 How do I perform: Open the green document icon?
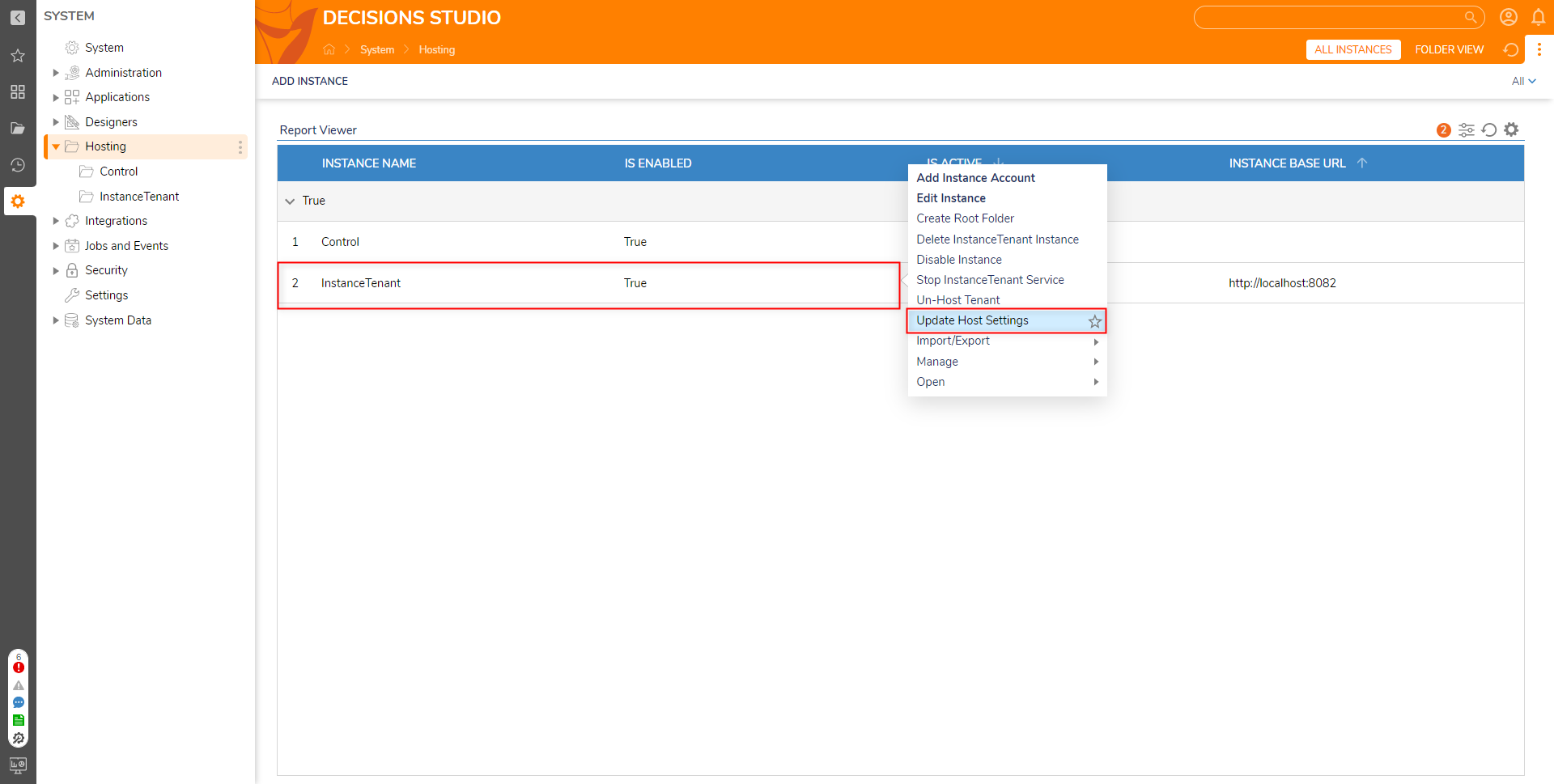click(x=19, y=720)
